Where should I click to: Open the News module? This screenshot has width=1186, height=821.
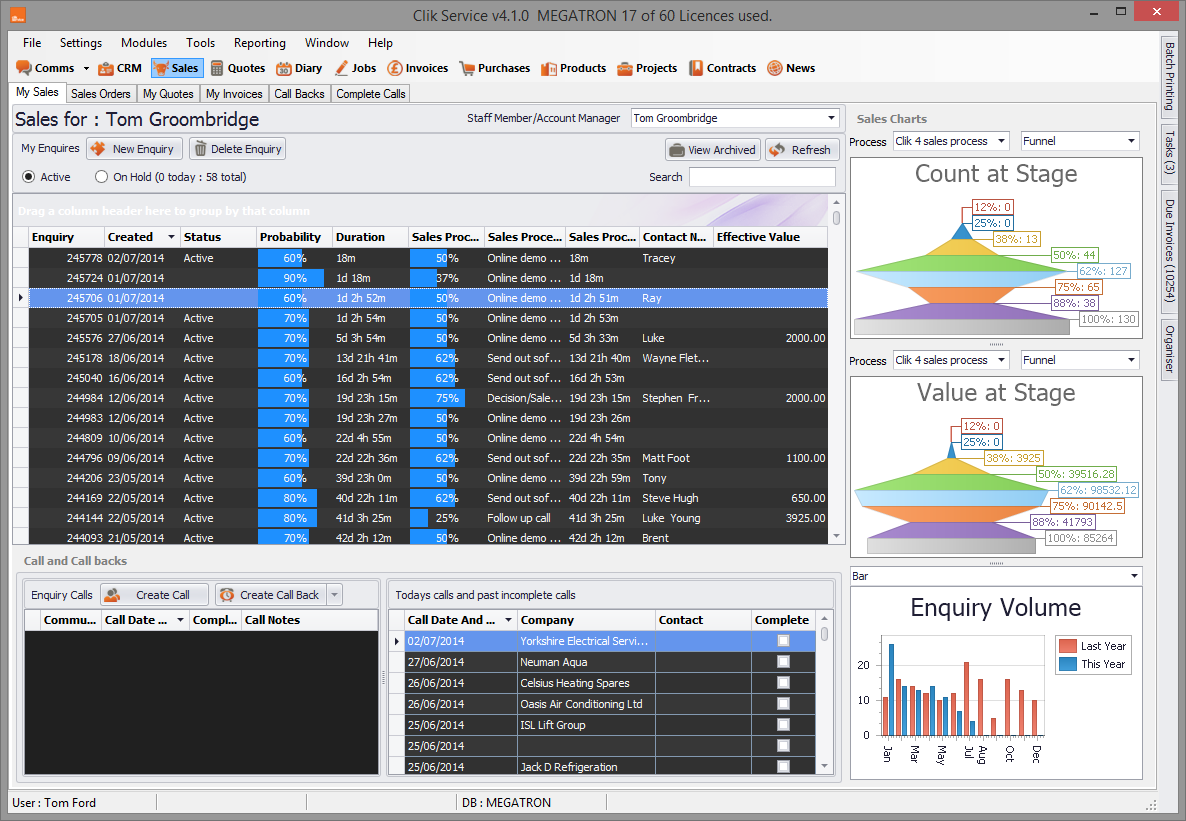point(791,68)
